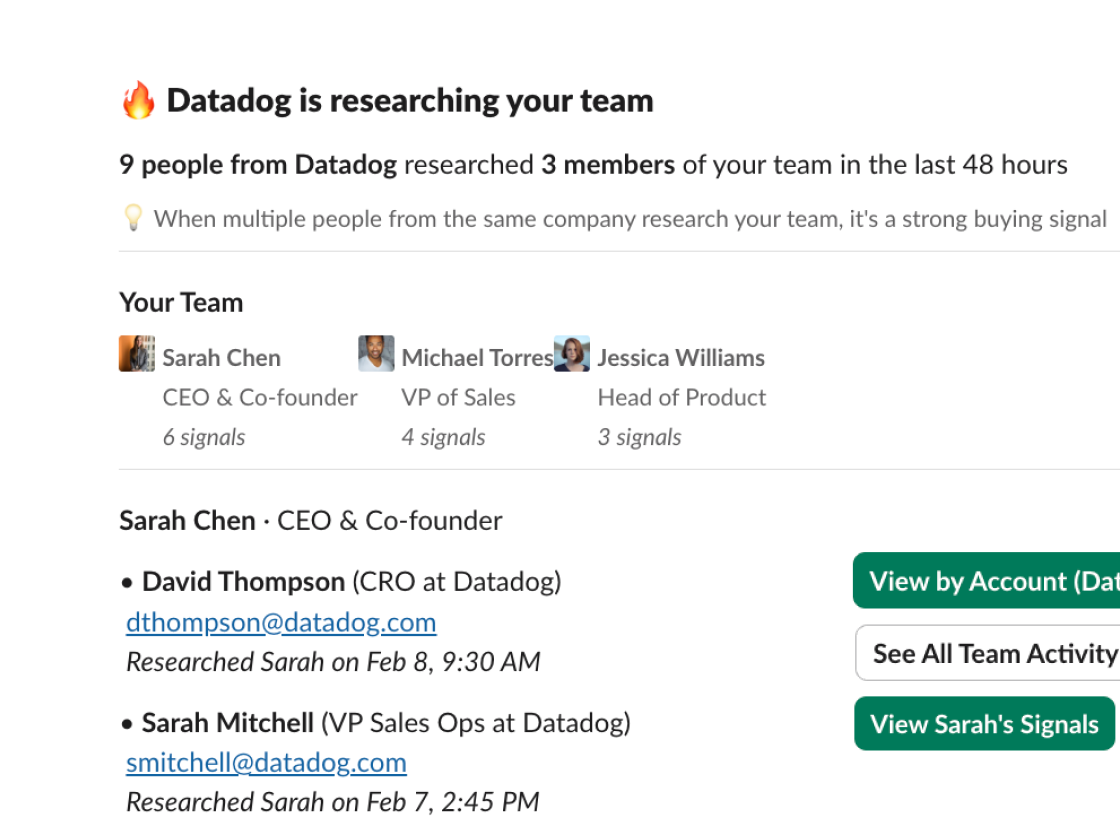Click the "Researched Sarah on Feb 8" timestamp
This screenshot has width=1120, height=840.
(x=333, y=662)
